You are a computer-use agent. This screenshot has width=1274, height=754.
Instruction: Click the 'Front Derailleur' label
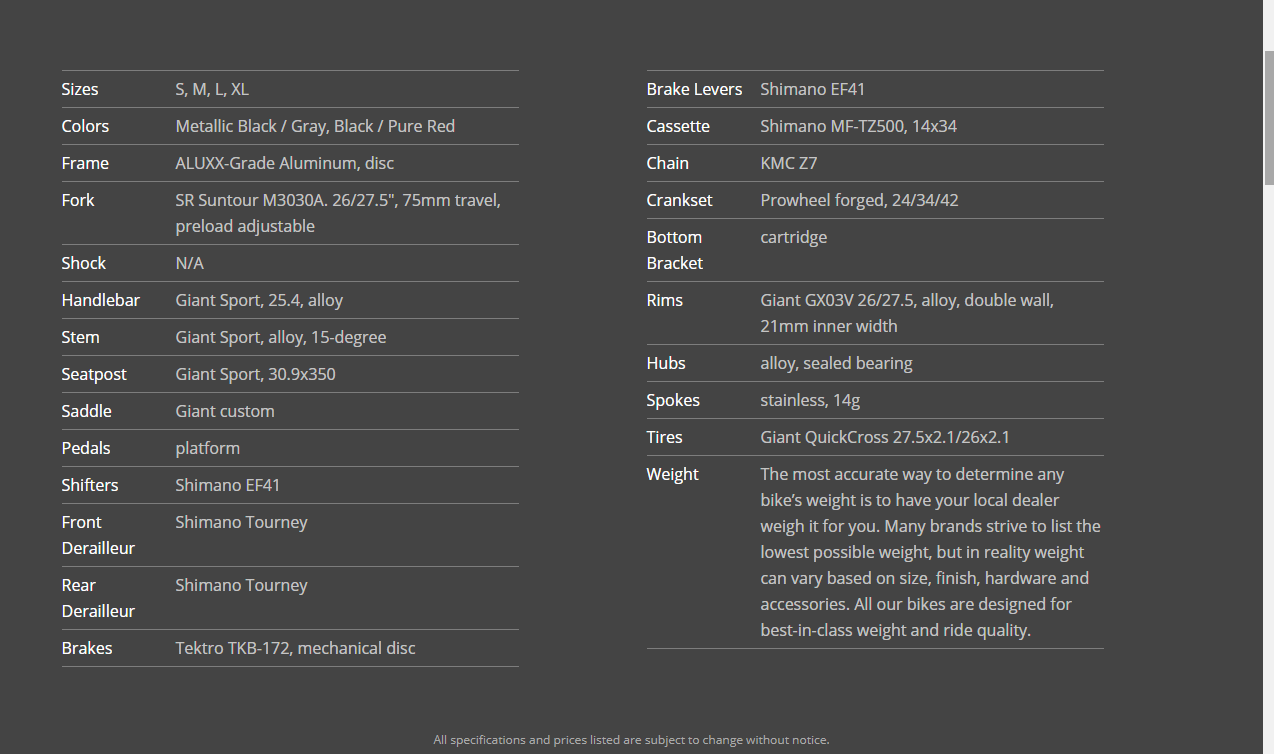tap(98, 535)
